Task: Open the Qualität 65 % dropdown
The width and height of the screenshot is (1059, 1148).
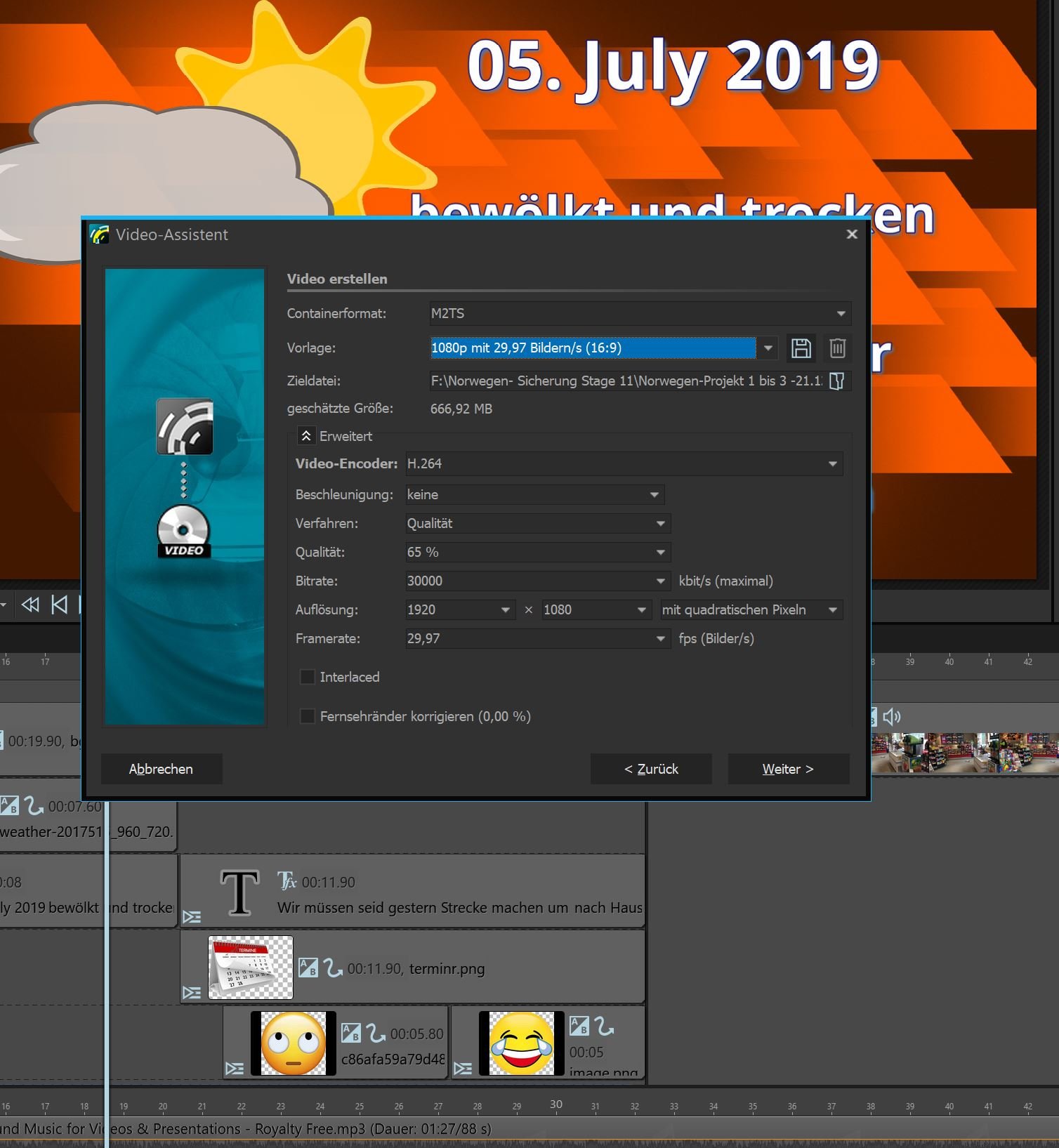Action: coord(660,553)
